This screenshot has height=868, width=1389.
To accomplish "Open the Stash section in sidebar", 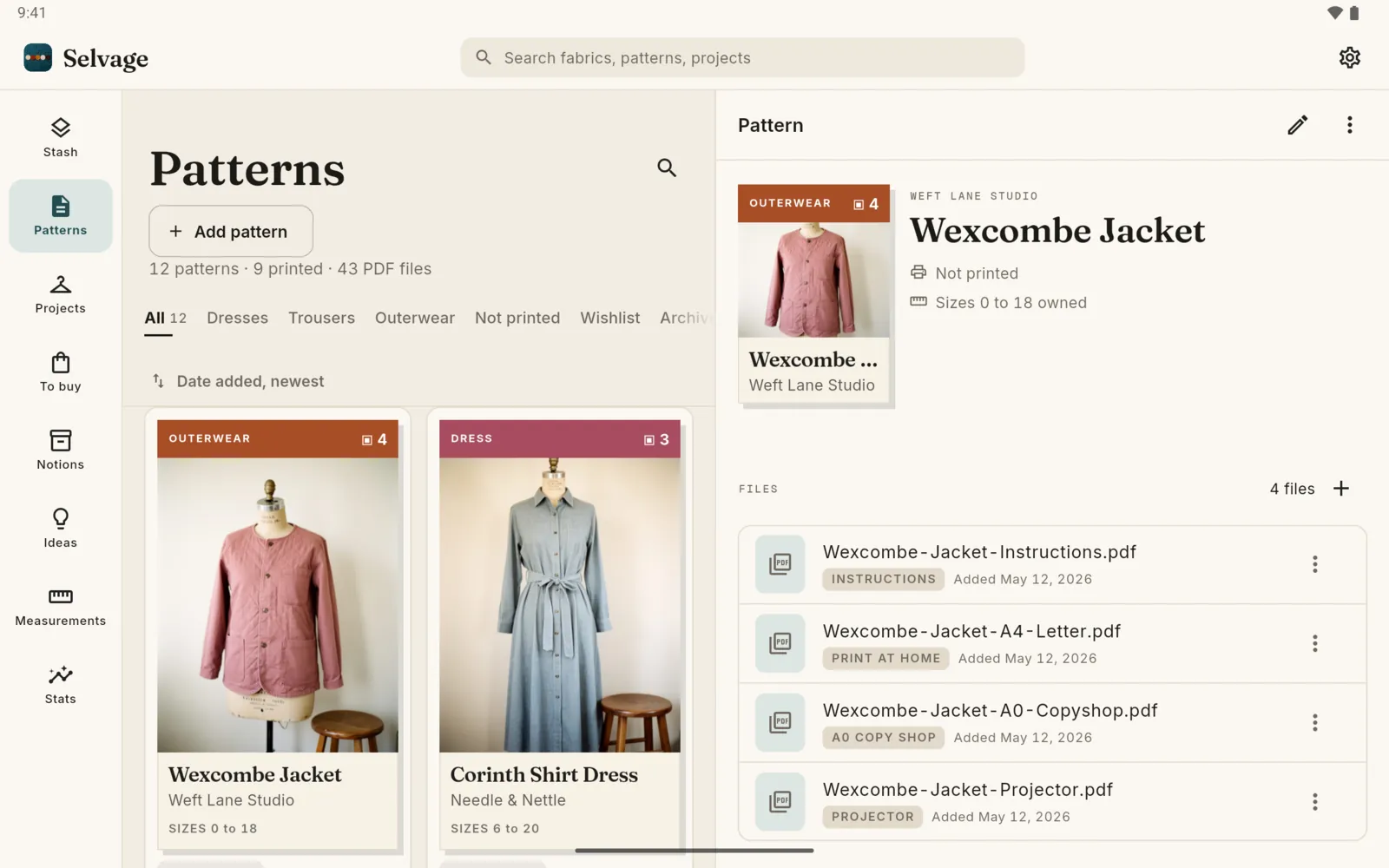I will [x=61, y=138].
